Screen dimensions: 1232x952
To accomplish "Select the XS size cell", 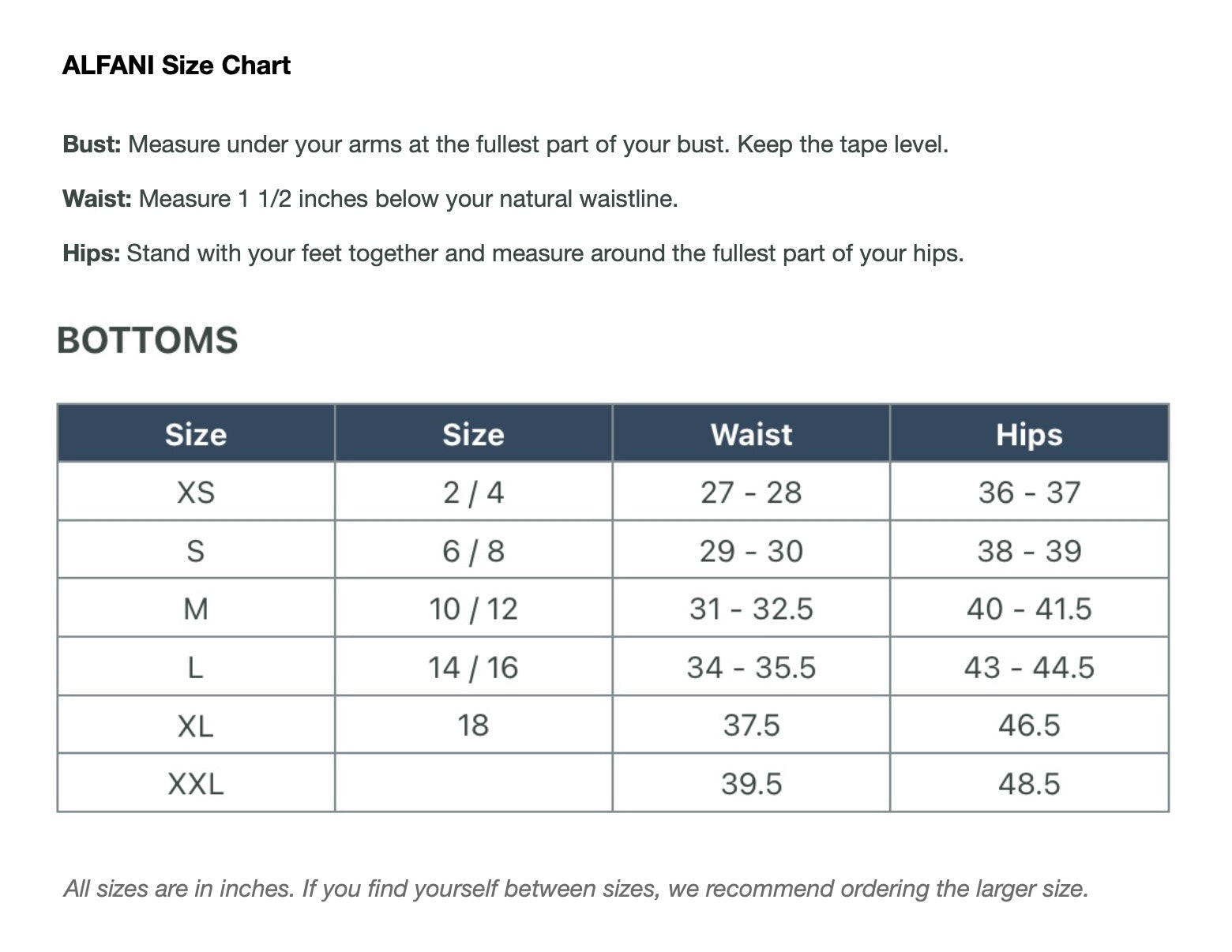I will pos(196,493).
